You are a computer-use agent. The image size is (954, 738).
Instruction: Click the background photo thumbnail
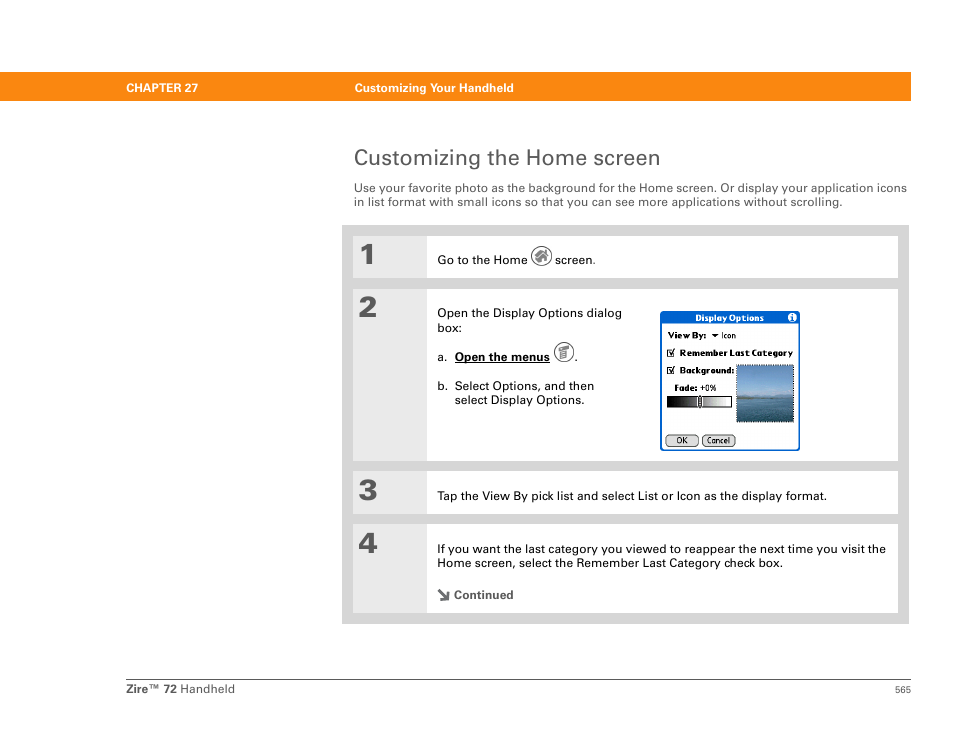(765, 393)
